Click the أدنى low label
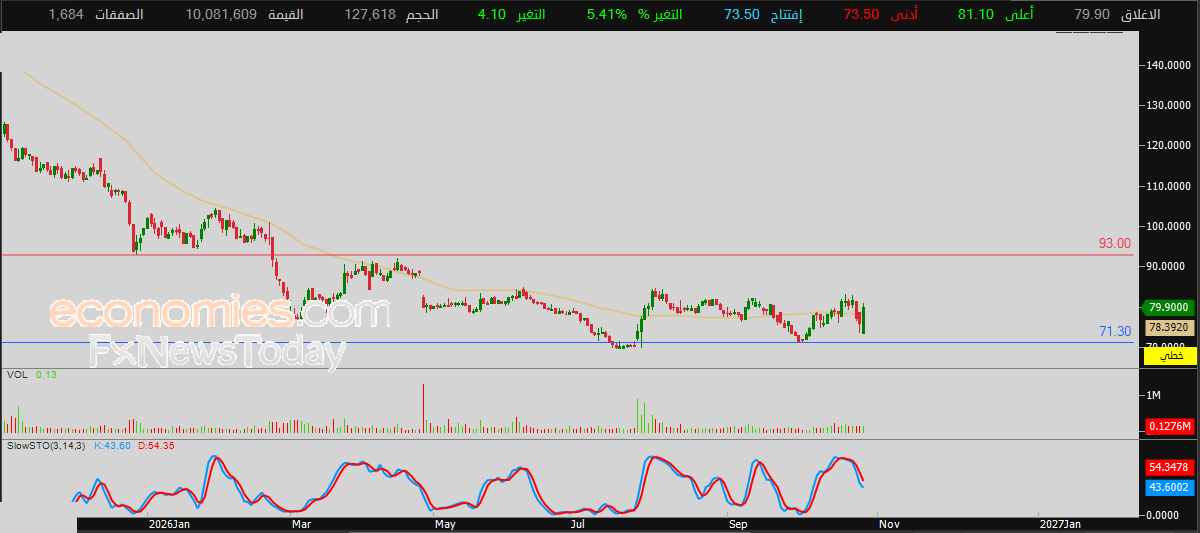This screenshot has width=1200, height=533. 903,15
